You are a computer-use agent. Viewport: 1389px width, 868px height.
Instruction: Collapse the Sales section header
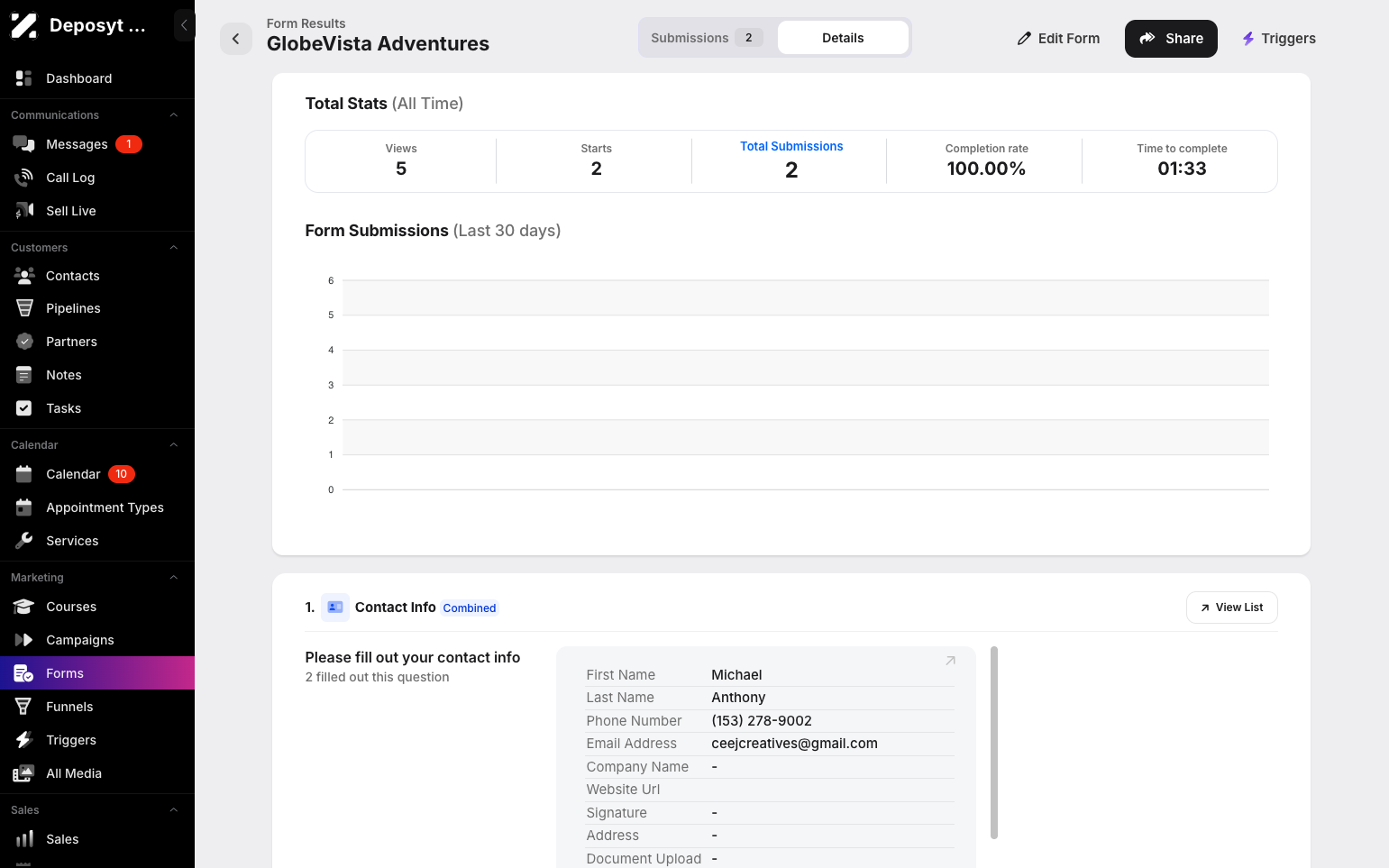tap(174, 810)
